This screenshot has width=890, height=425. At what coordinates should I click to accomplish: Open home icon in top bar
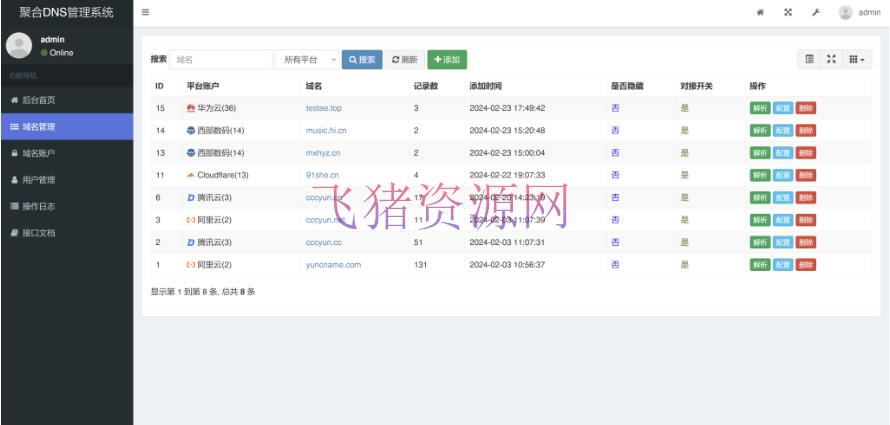(x=760, y=12)
